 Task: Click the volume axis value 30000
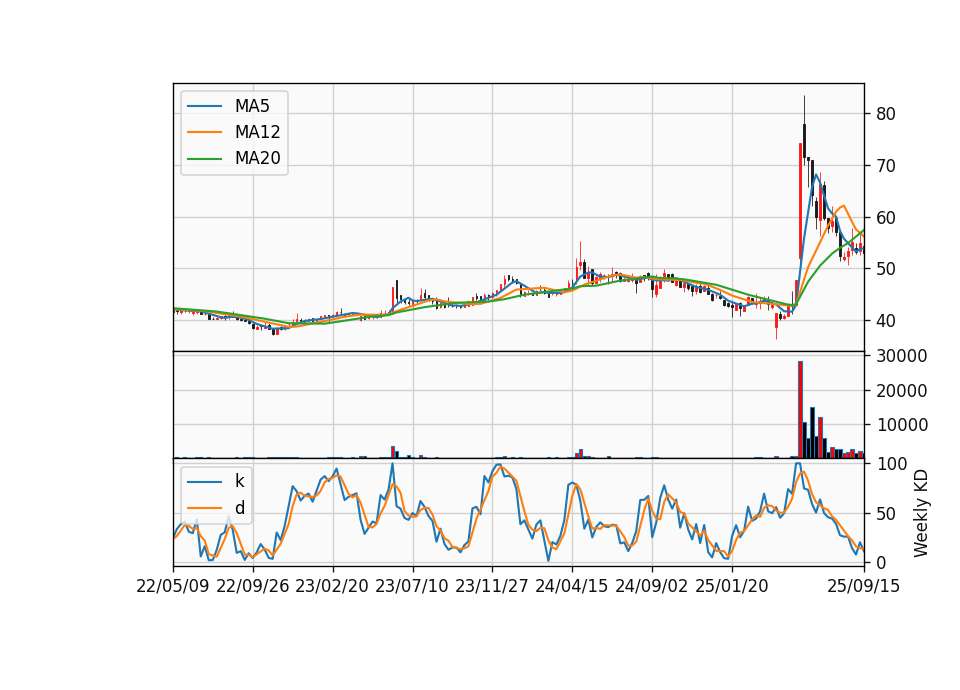click(901, 356)
